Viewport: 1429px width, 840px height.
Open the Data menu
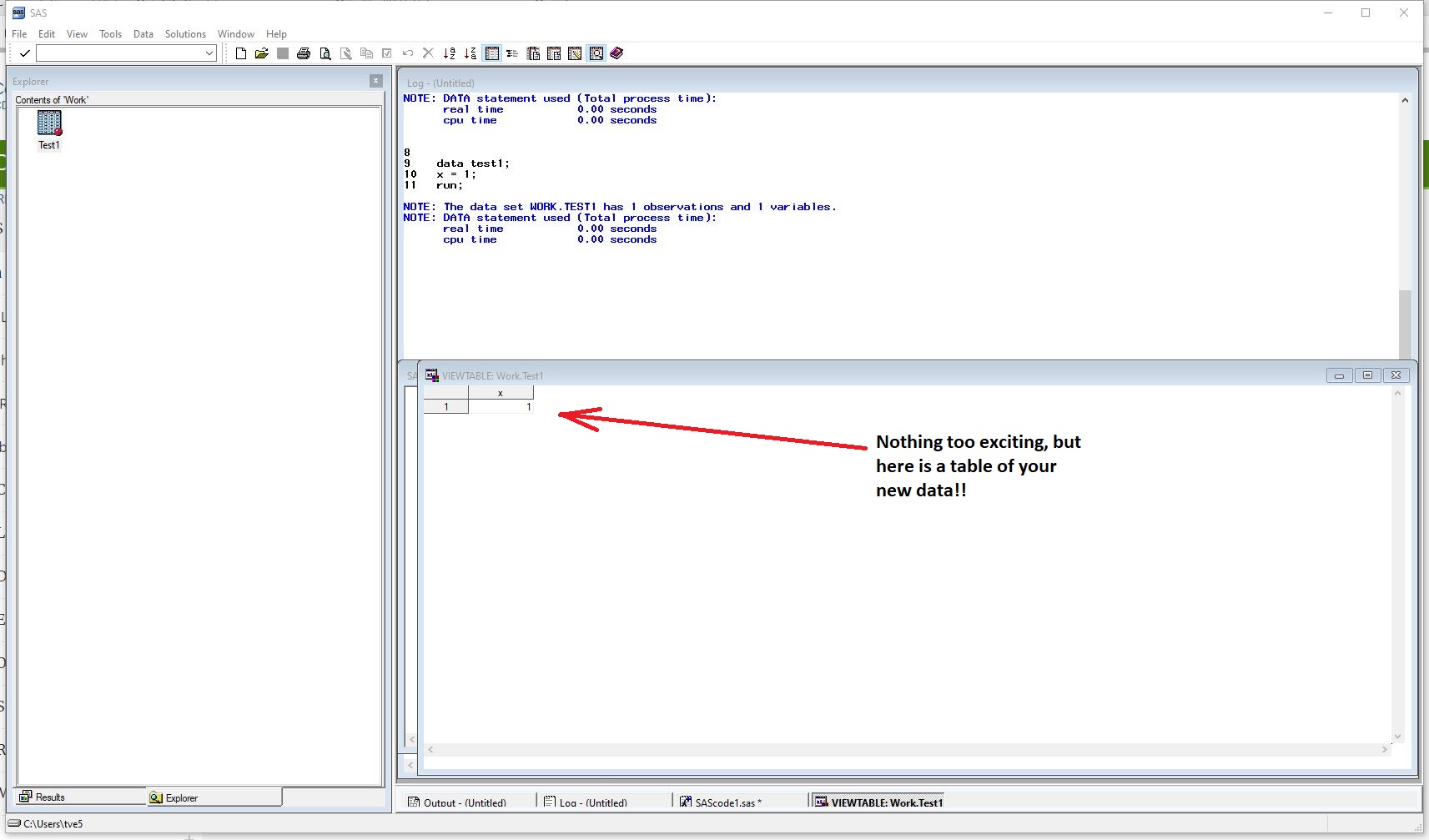point(143,34)
